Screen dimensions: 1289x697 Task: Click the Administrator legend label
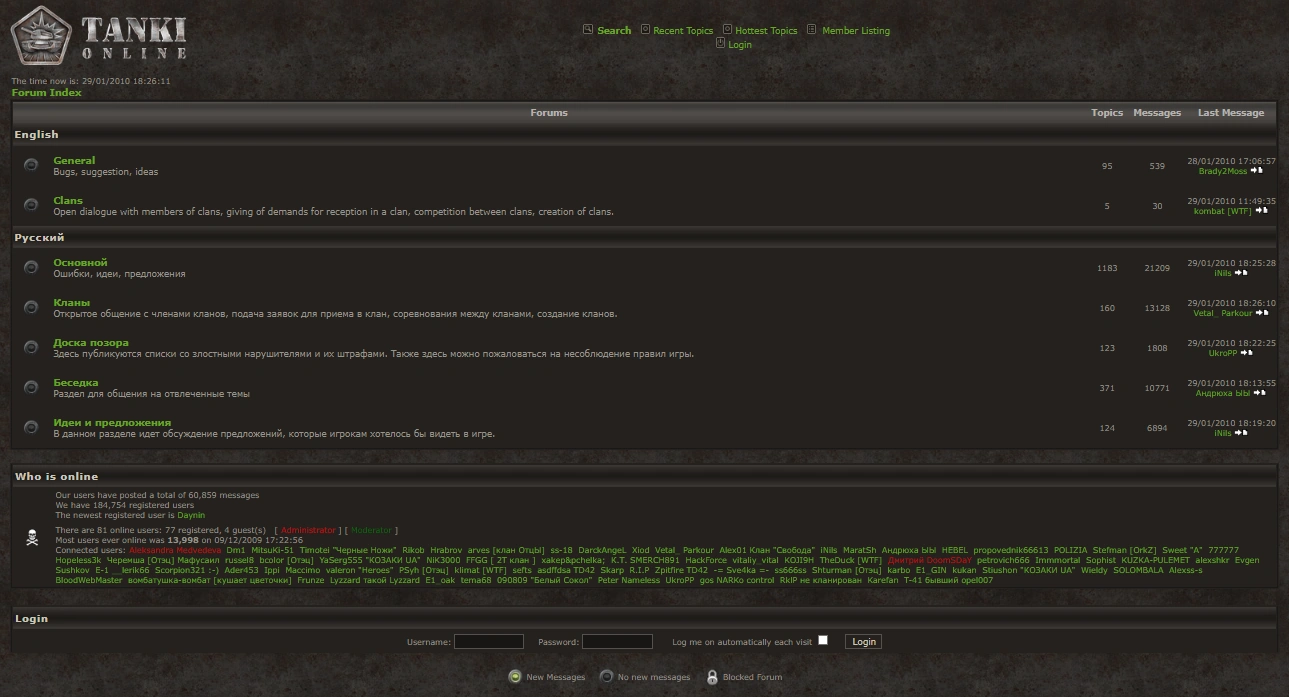(x=308, y=530)
